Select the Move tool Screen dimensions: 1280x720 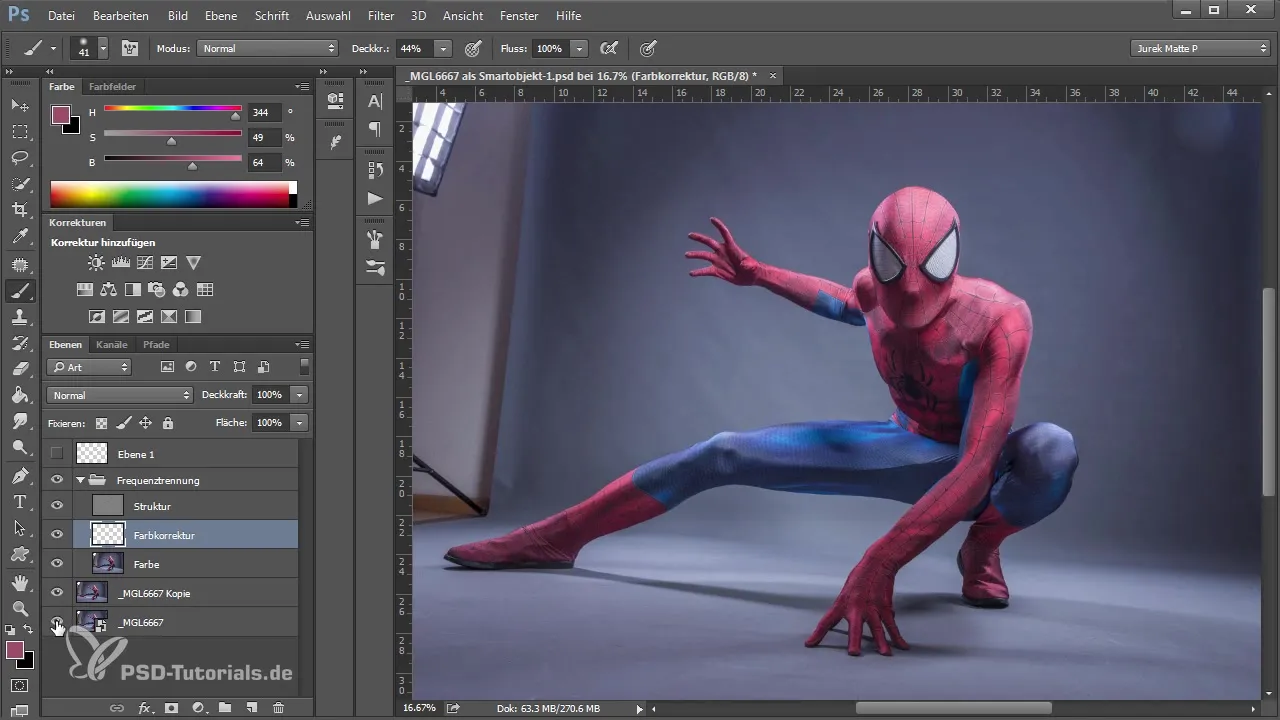[x=19, y=105]
